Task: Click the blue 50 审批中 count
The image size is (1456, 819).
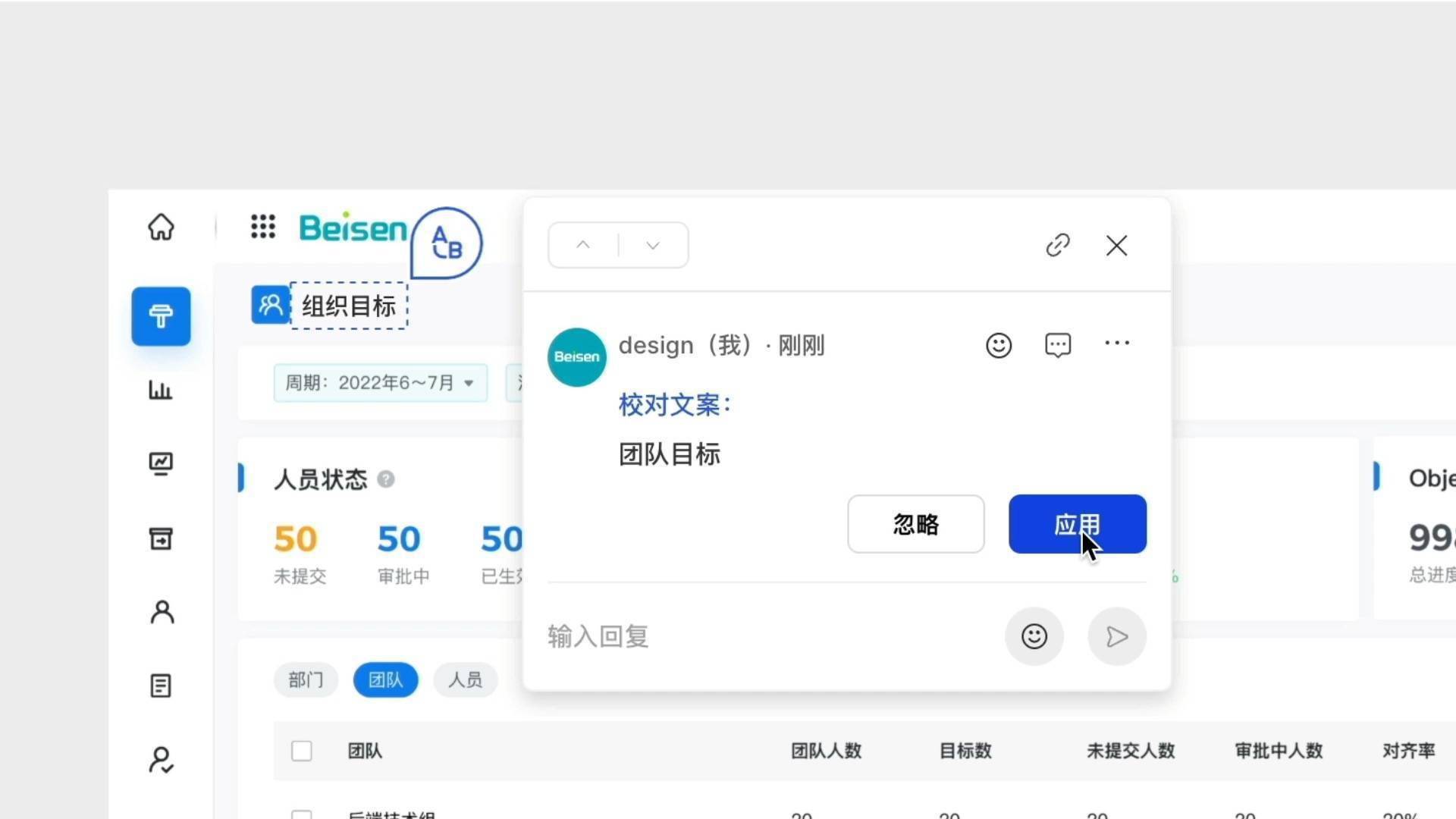Action: 399,539
